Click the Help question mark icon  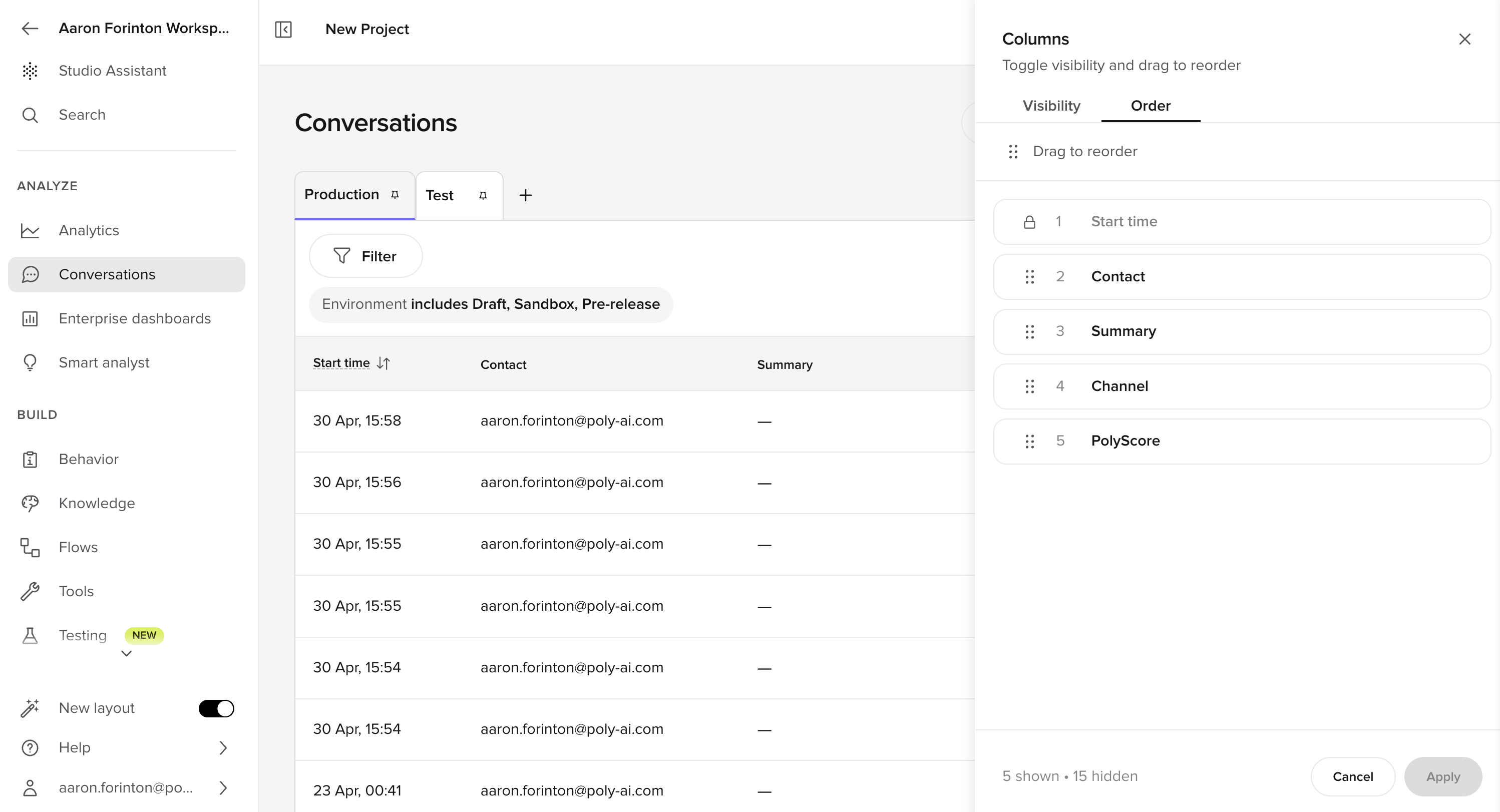pyautogui.click(x=30, y=748)
